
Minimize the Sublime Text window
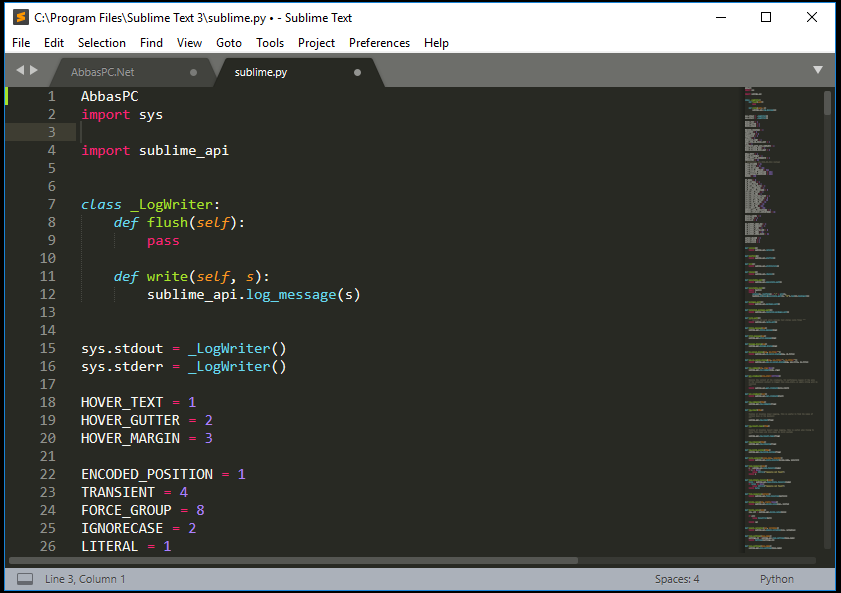click(x=721, y=17)
